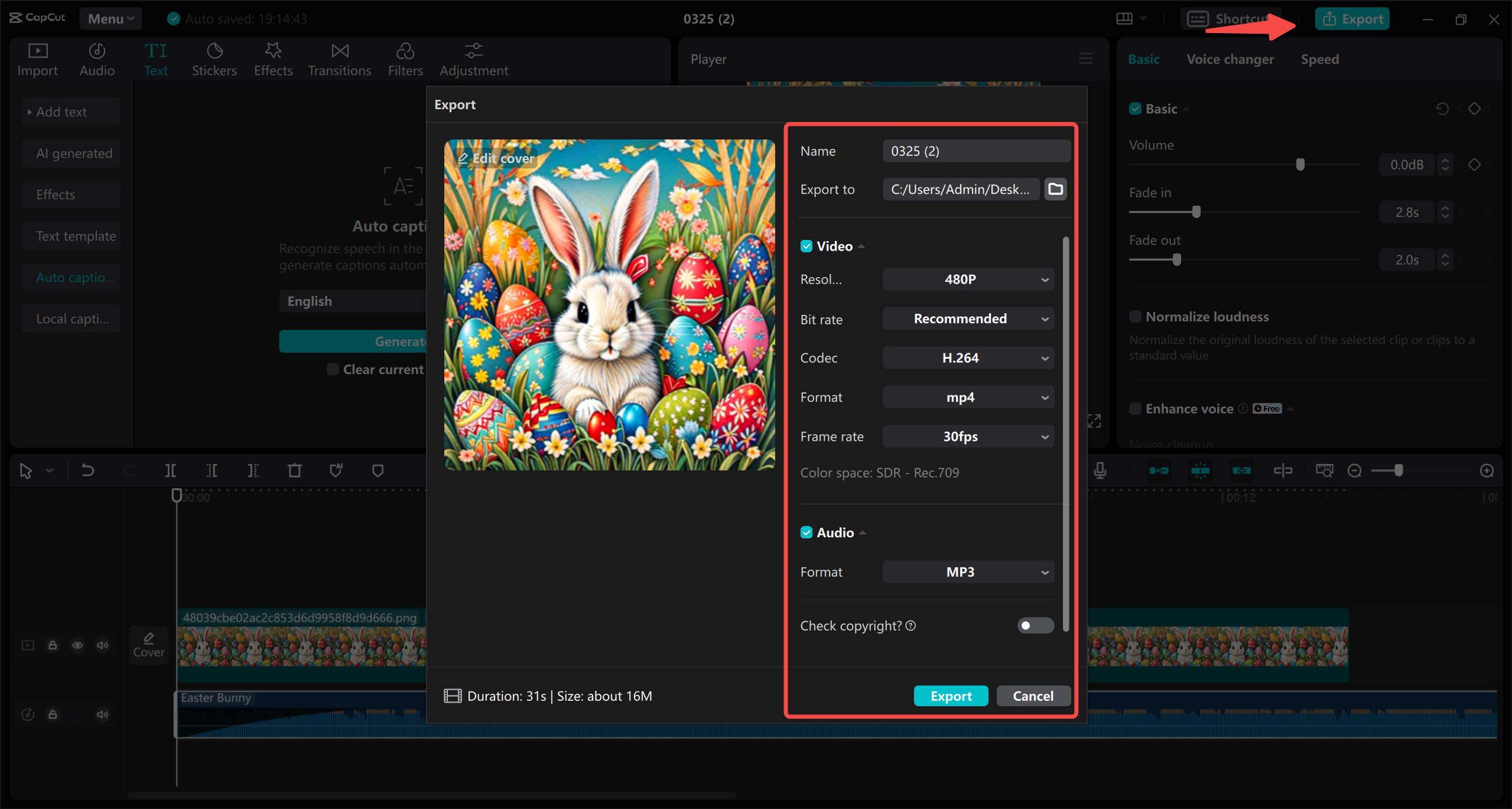Select the Split clip icon
The image size is (1512, 809).
[x=170, y=470]
